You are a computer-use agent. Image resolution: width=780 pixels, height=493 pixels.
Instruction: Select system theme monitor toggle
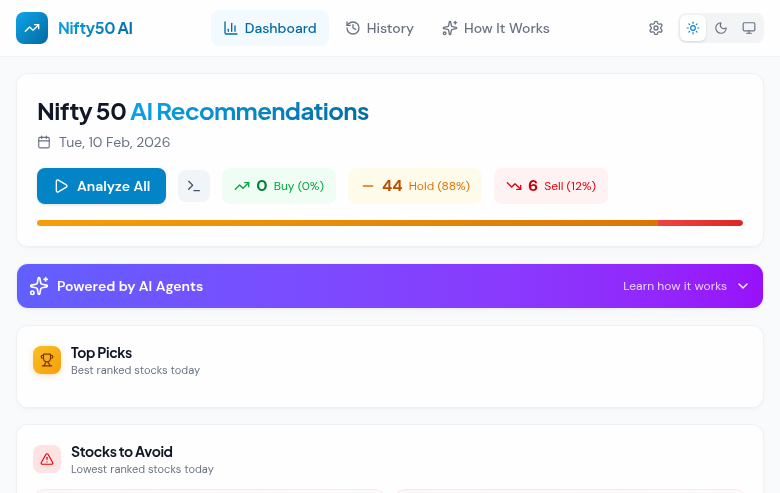748,28
